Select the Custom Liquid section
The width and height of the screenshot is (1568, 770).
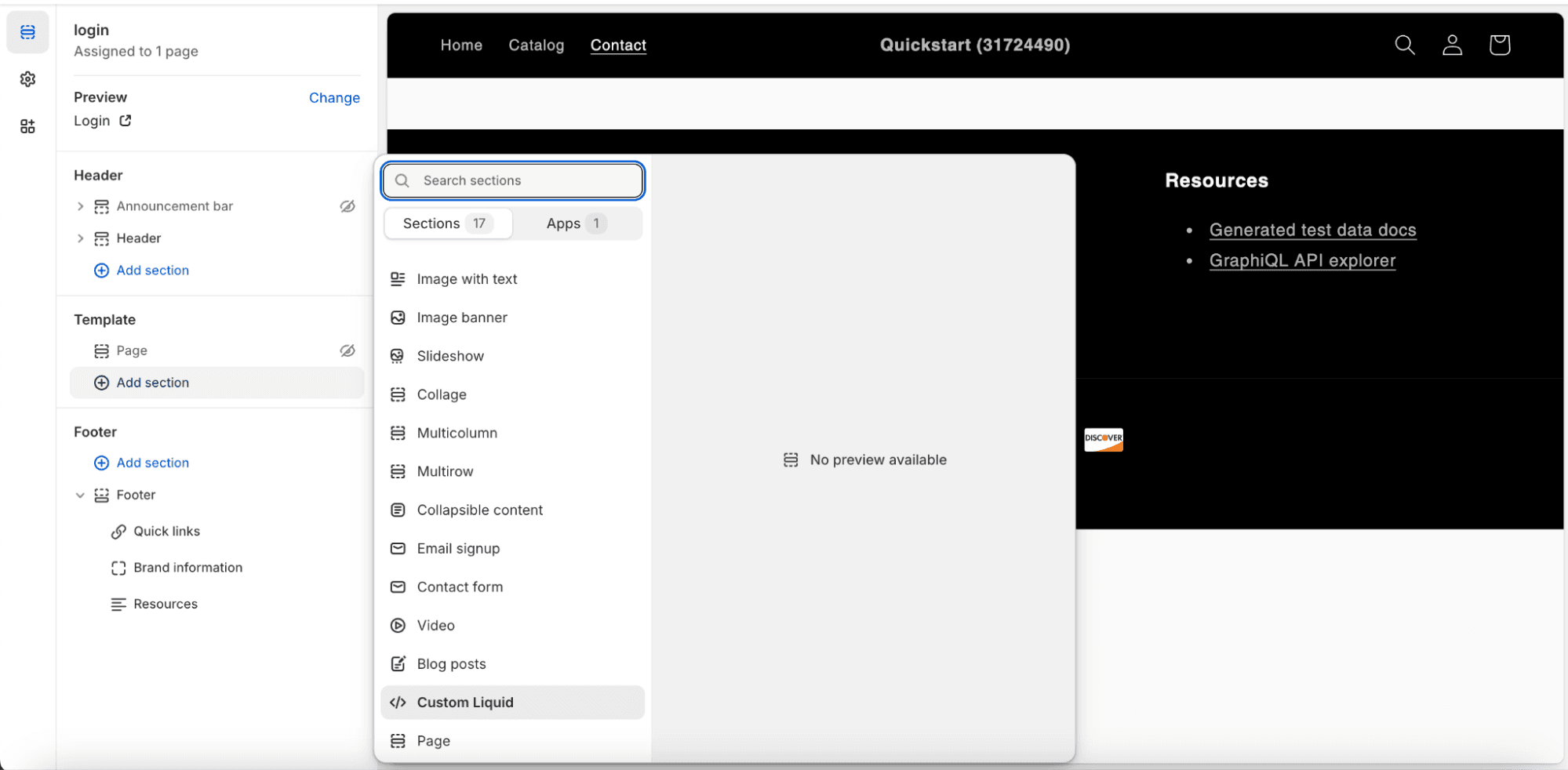tap(466, 702)
